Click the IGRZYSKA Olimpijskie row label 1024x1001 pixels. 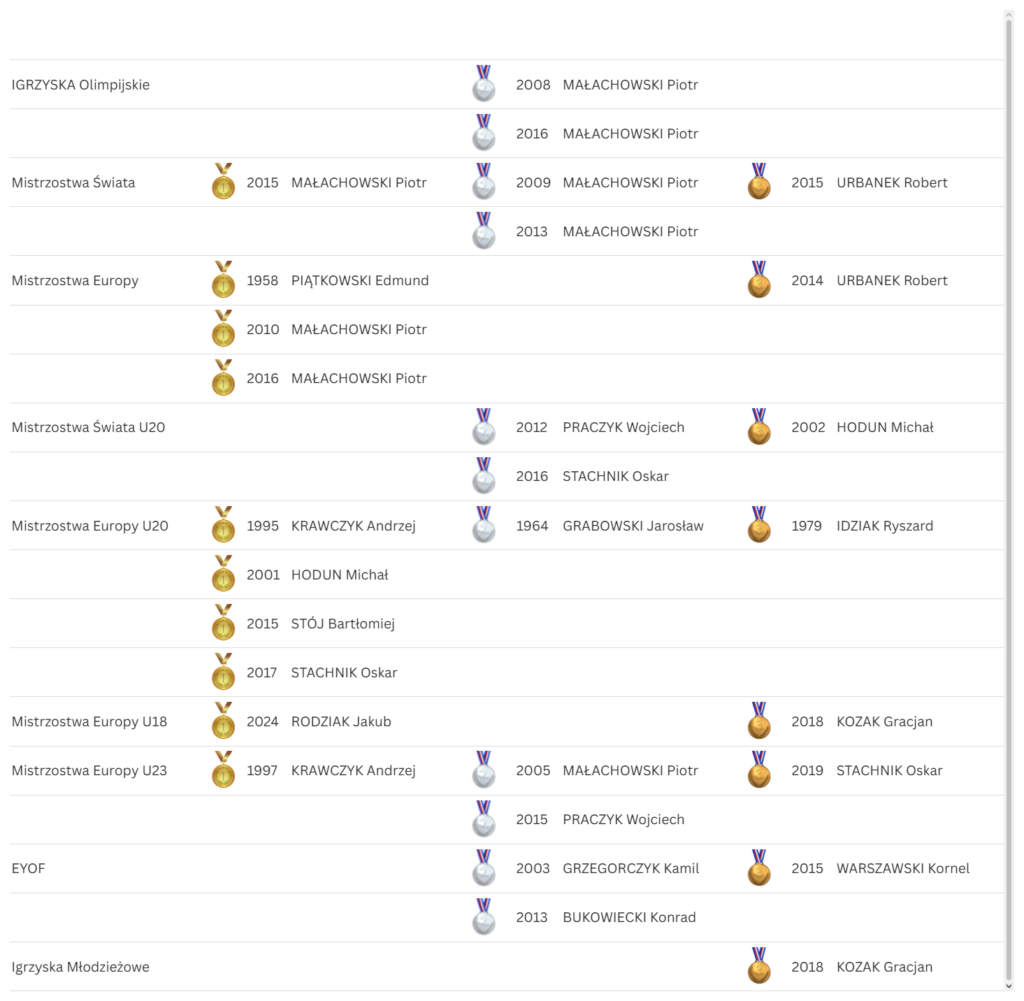tap(80, 85)
